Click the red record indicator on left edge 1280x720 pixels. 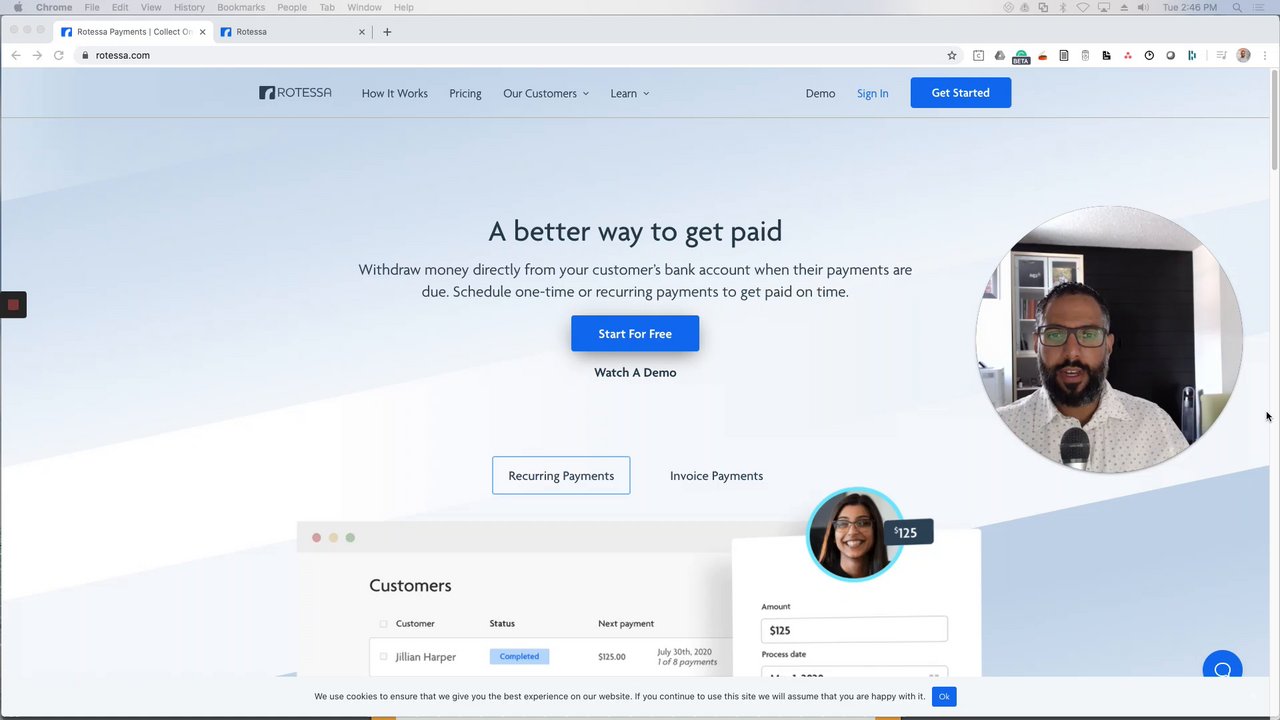coord(13,305)
